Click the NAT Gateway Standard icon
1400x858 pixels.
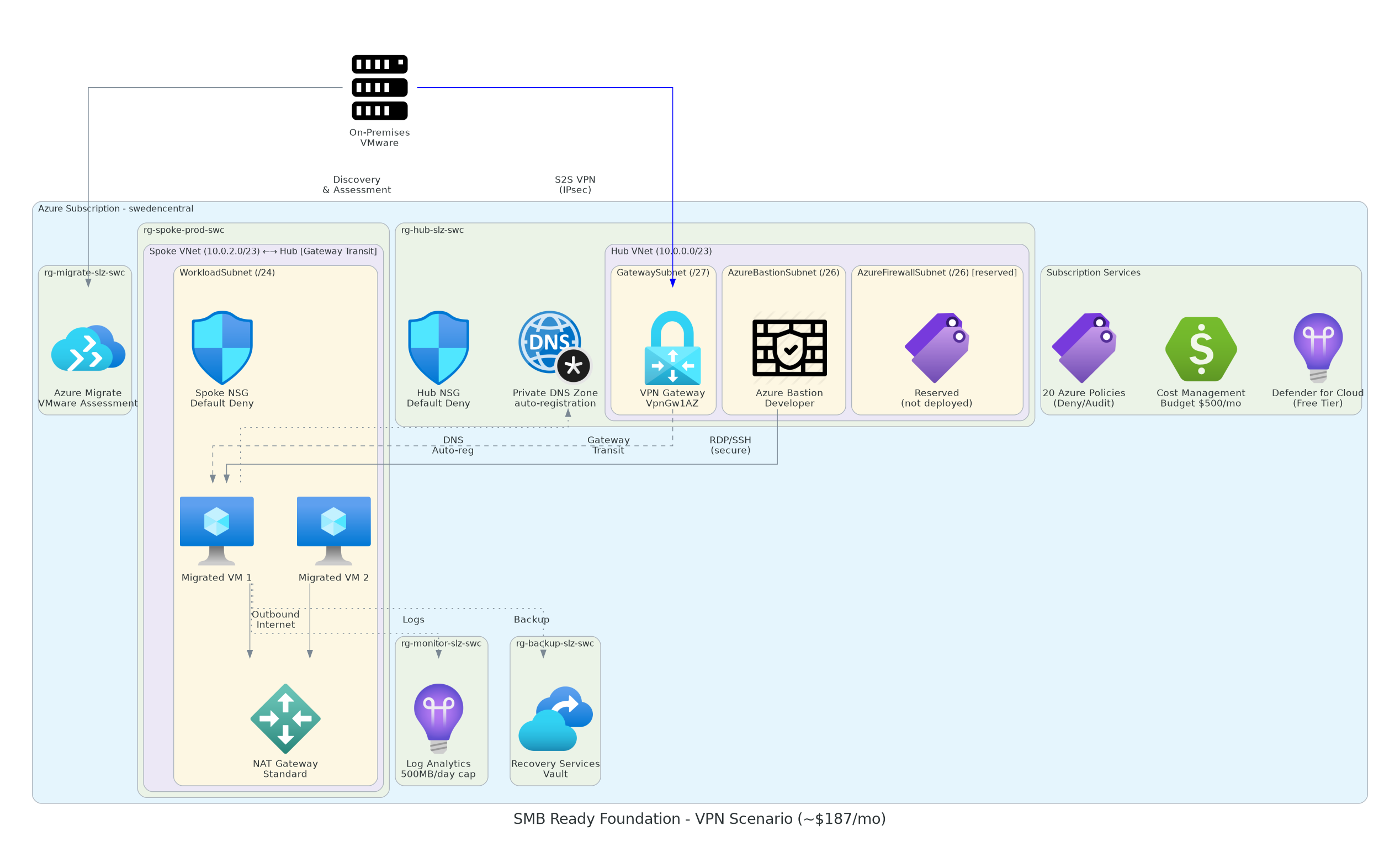coord(286,720)
